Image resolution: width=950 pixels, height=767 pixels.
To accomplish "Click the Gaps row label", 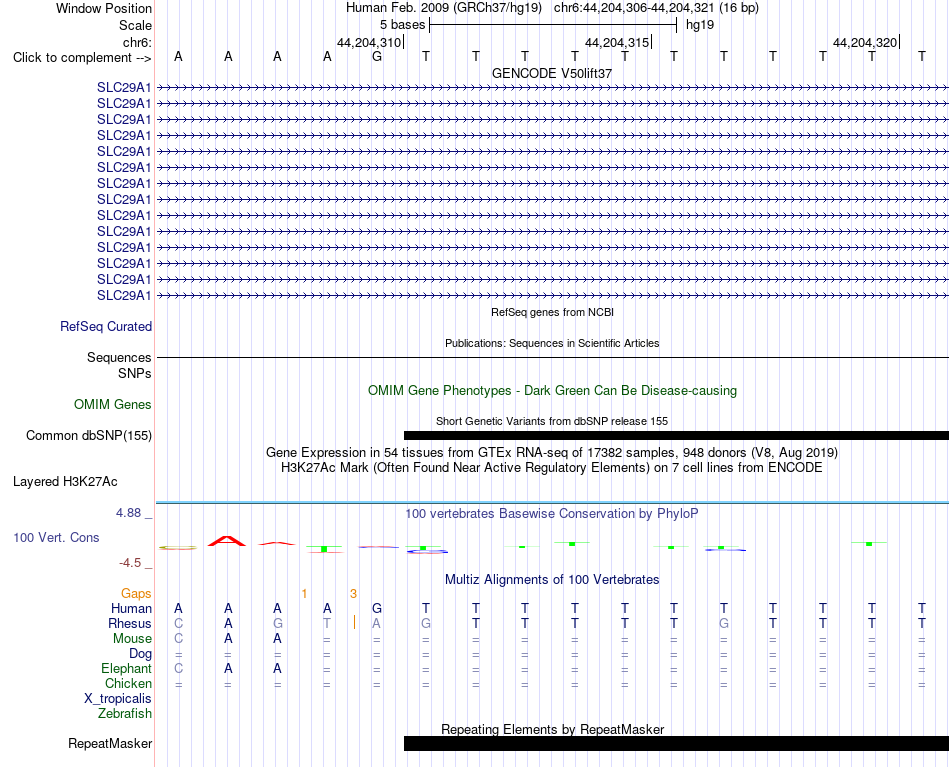I will click(x=136, y=594).
